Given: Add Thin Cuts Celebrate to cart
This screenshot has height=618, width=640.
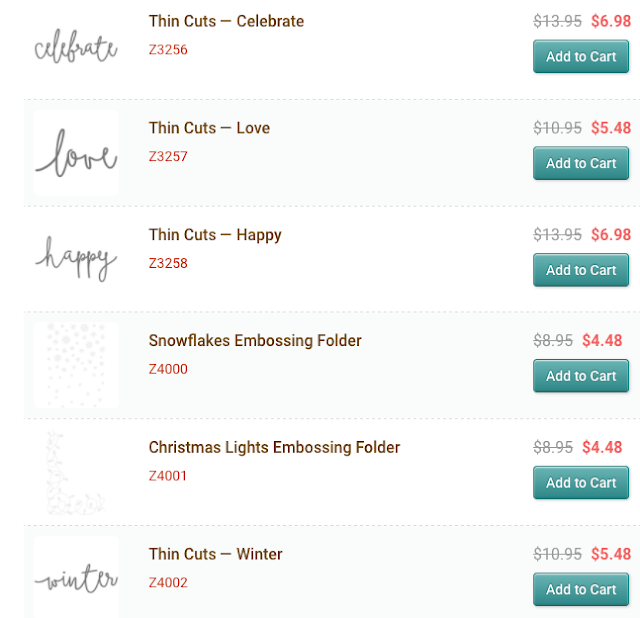Looking at the screenshot, I should [580, 57].
